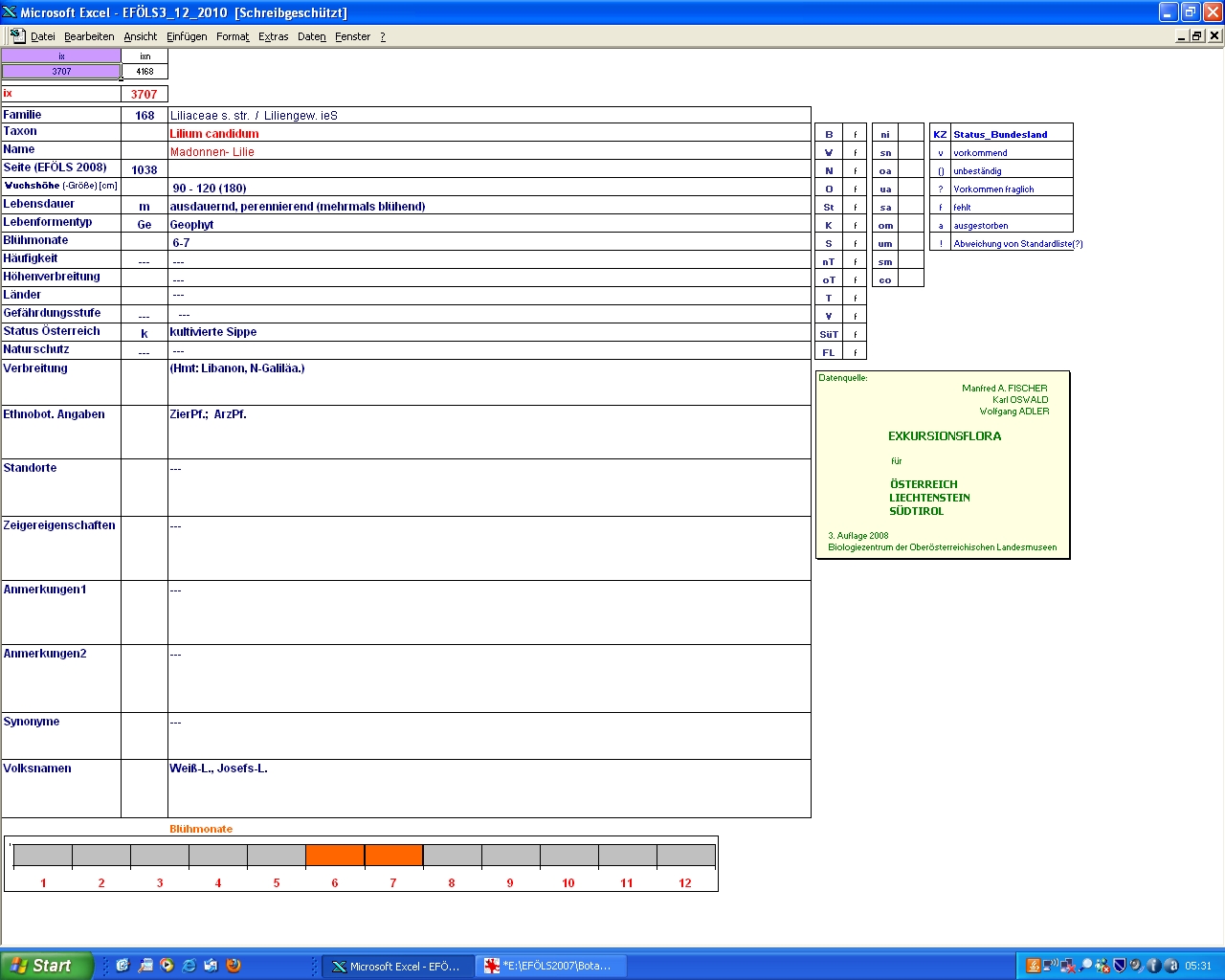The height and width of the screenshot is (980, 1225).
Task: Click the orange Java tray icon
Action: (x=1033, y=966)
